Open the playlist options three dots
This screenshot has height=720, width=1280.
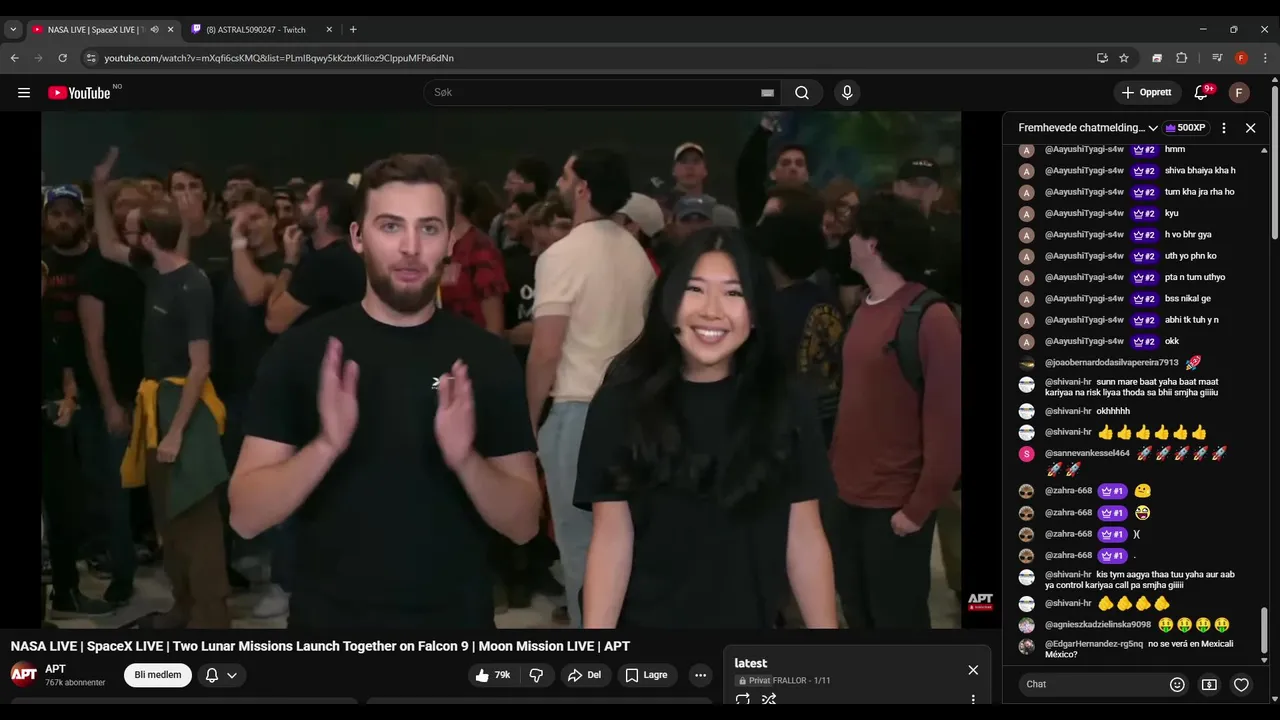coord(973,700)
